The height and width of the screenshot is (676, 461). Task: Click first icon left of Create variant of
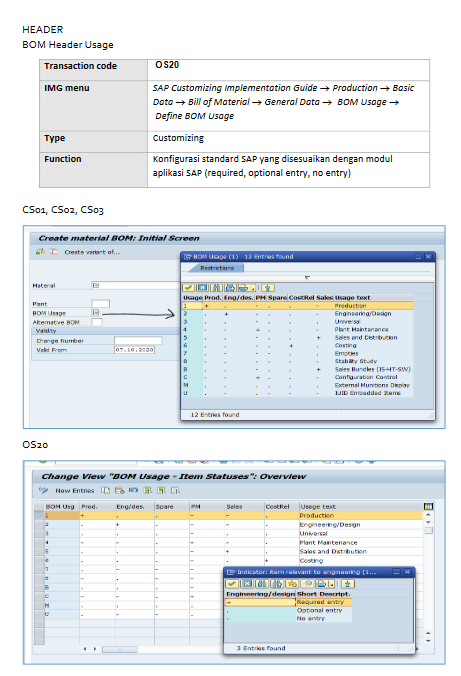pyautogui.click(x=40, y=252)
